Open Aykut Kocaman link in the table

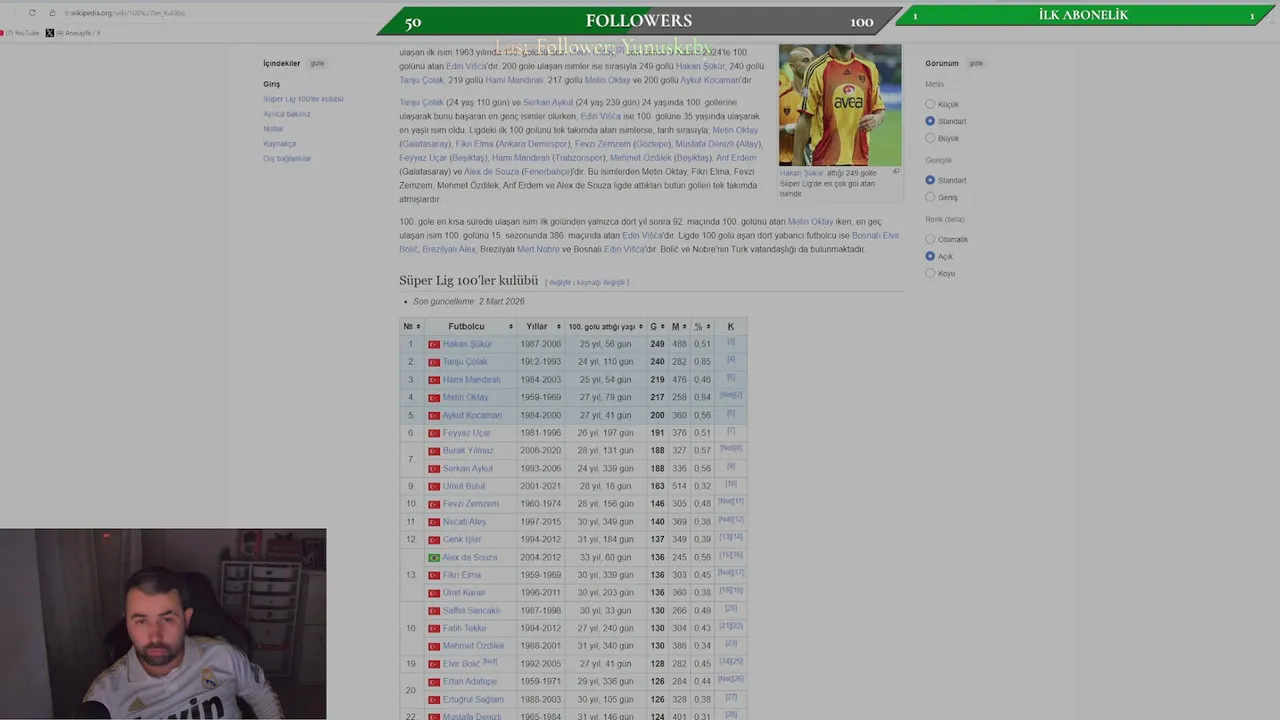point(472,415)
